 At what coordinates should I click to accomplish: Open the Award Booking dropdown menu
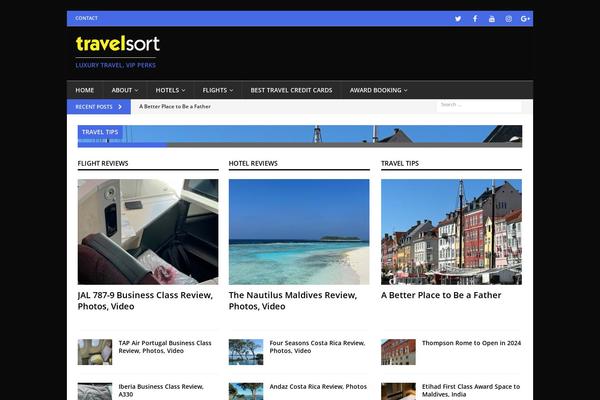[378, 90]
